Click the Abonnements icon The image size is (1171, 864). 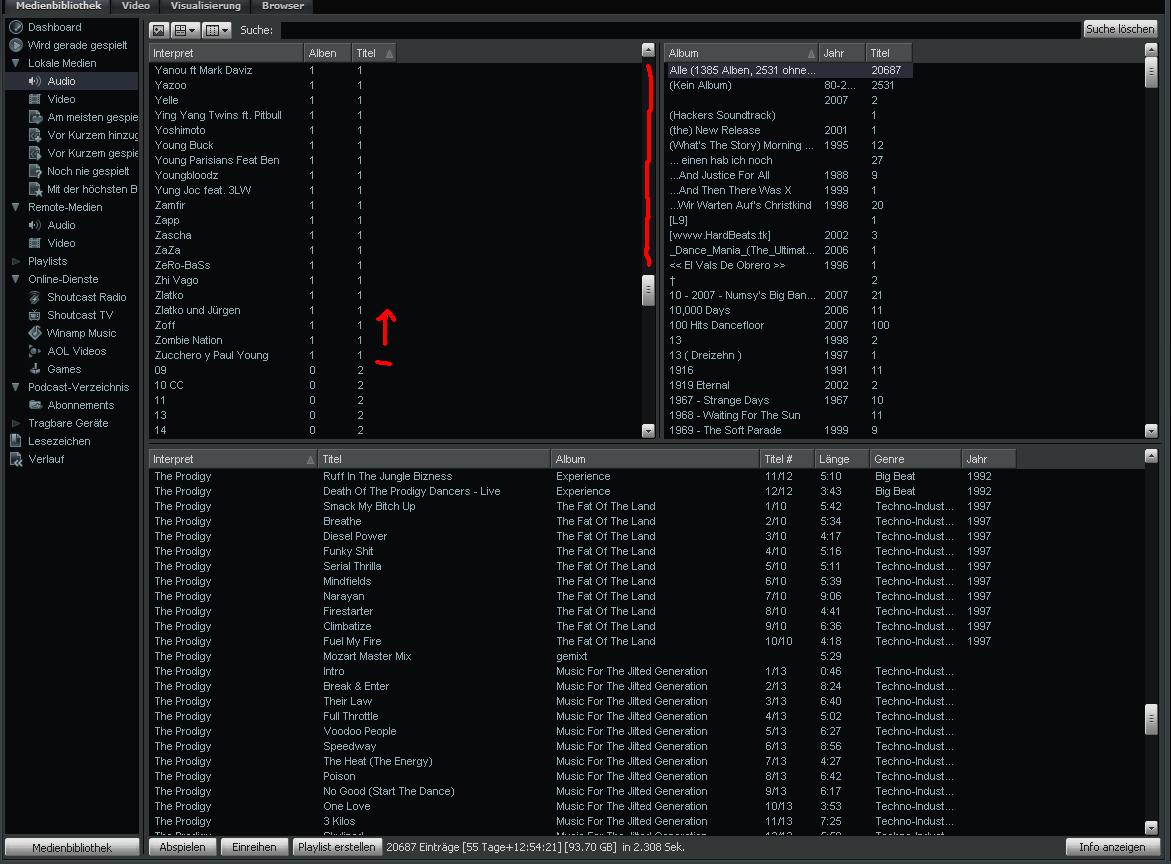34,405
